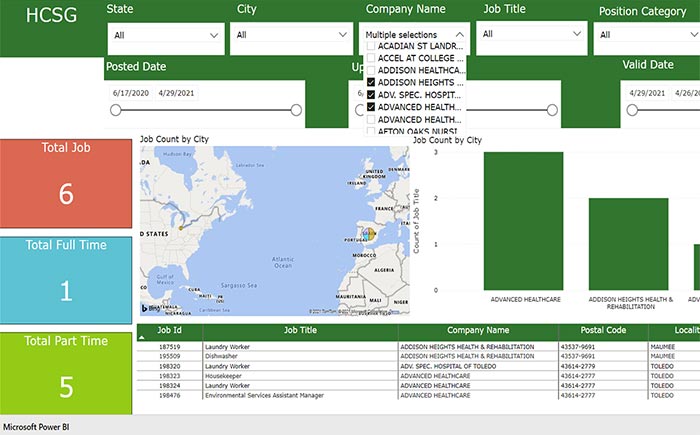Click the Posted Date end field 4/29/2021
This screenshot has height=435, width=700.
coord(176,93)
